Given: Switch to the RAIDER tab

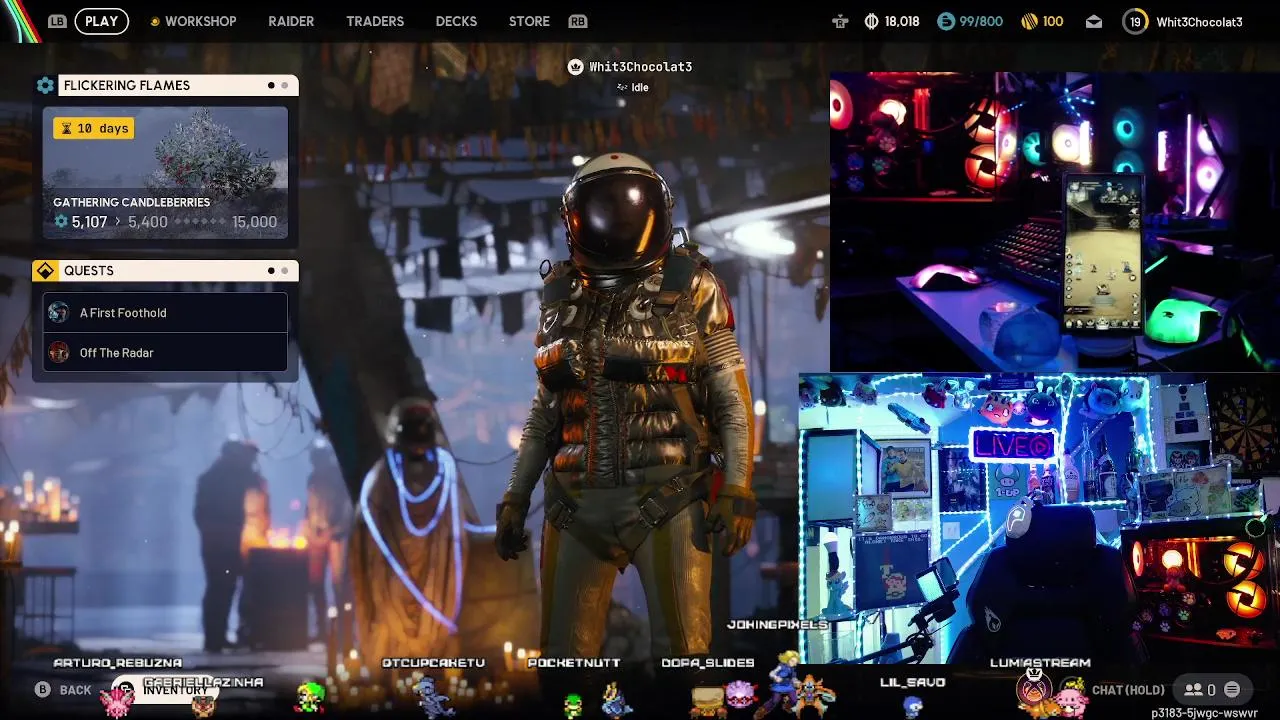Looking at the screenshot, I should tap(291, 21).
